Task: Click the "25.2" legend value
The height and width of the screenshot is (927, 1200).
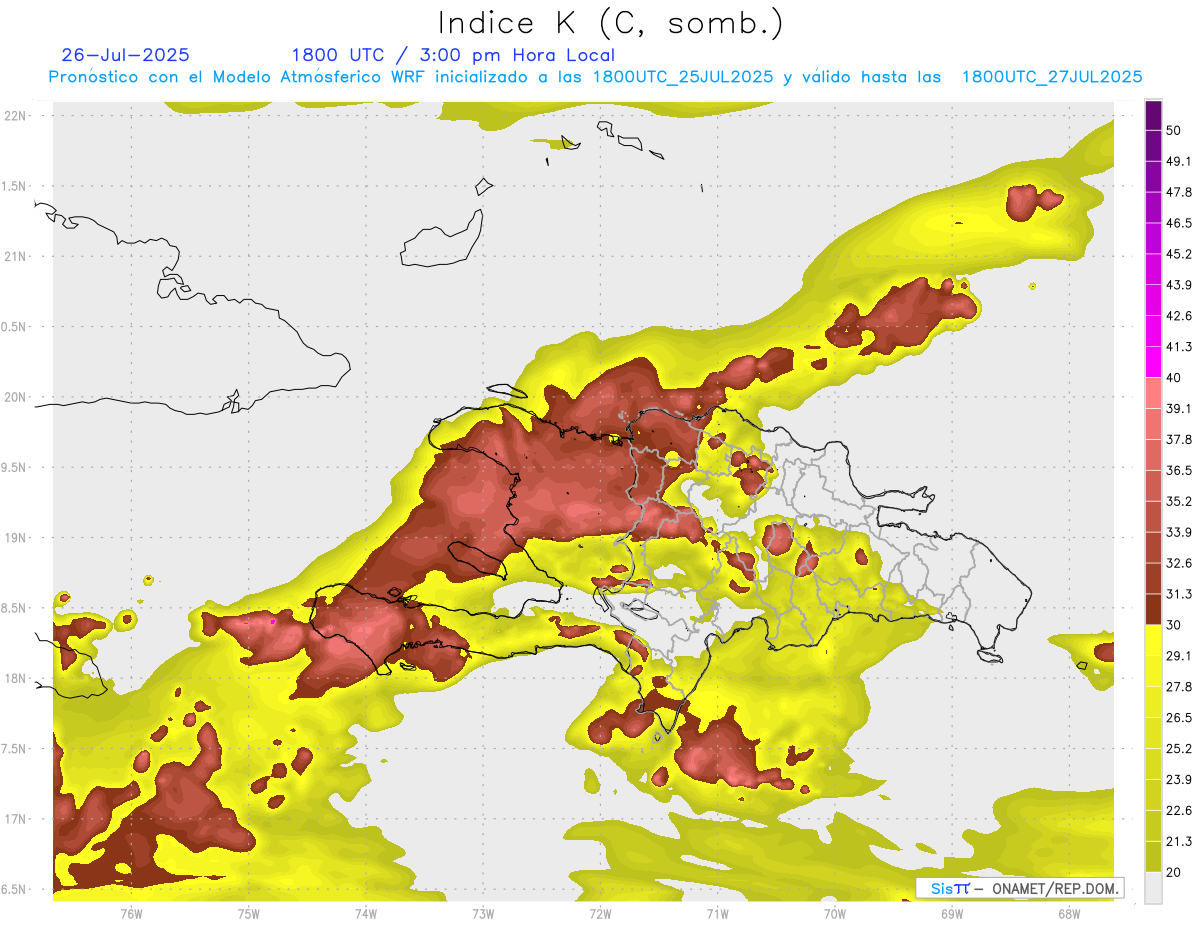Action: point(1179,748)
